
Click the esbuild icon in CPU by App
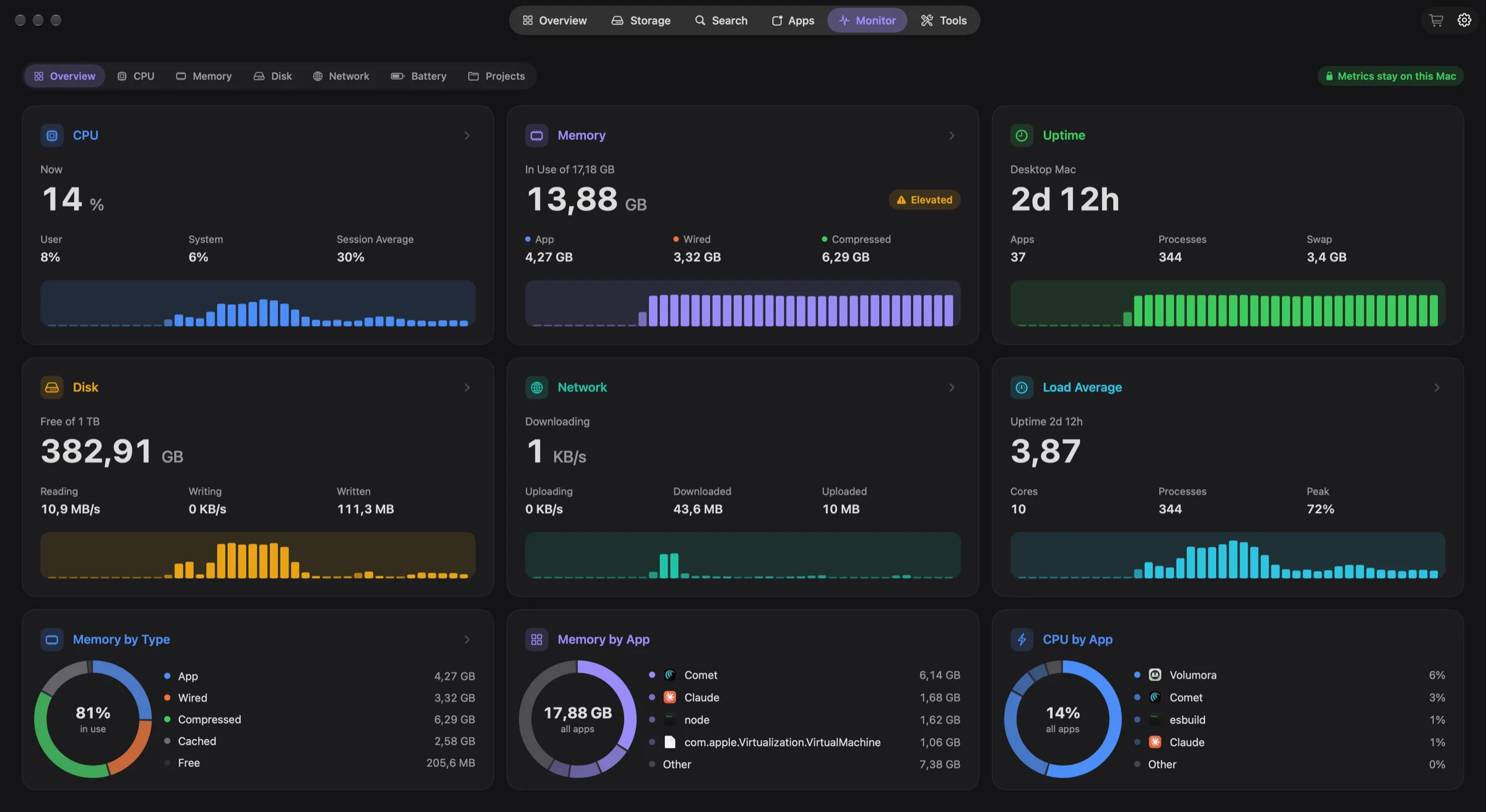point(1155,720)
